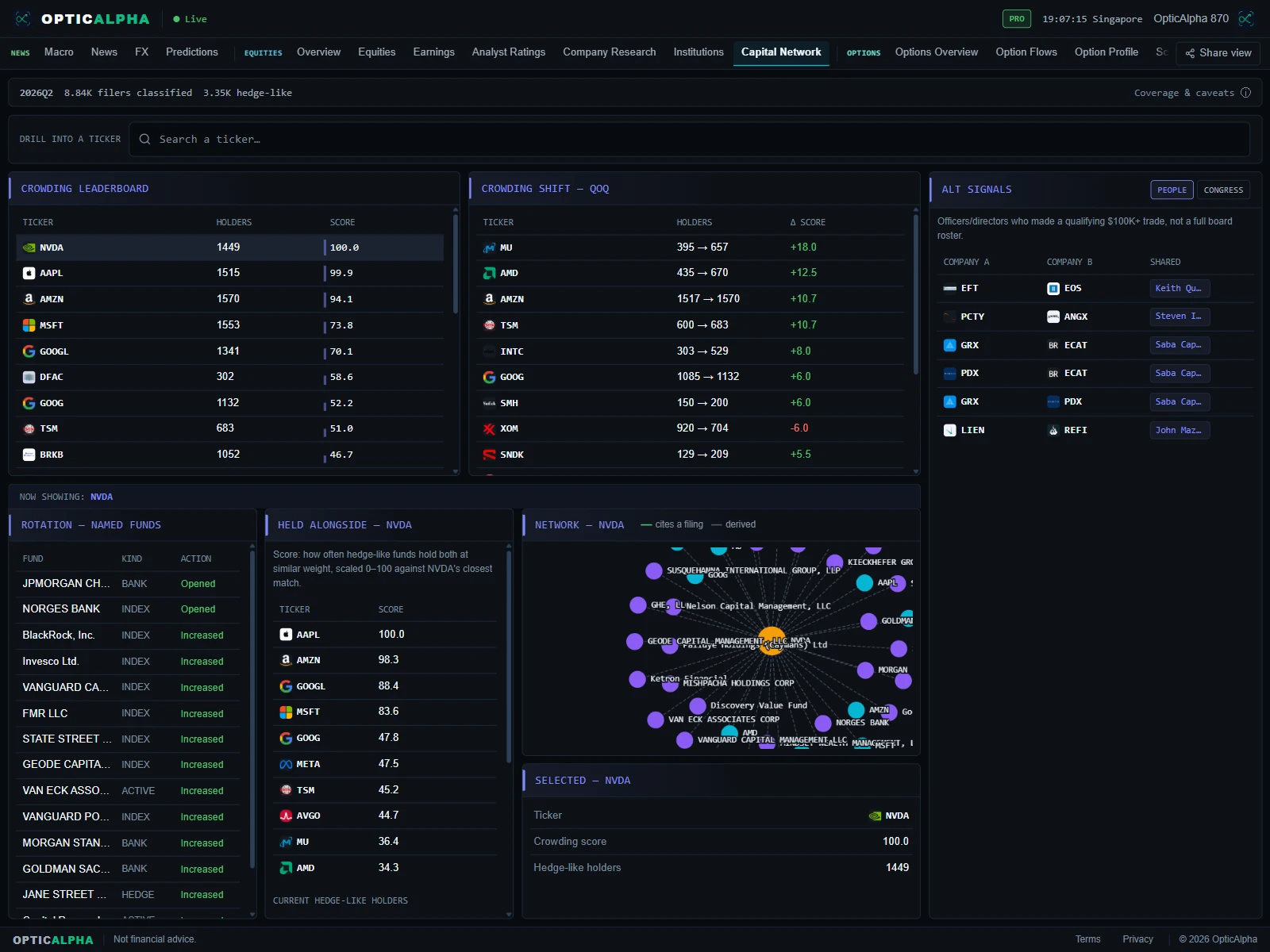1270x952 pixels.
Task: Click the Held Alongside panel scrollbar
Action: click(x=509, y=657)
